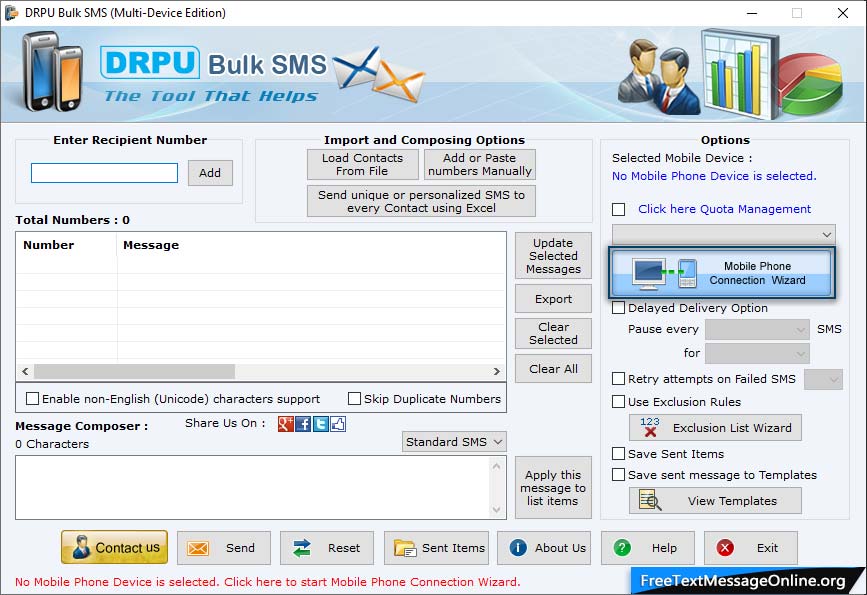Click the thumbs-up like icon

tap(338, 424)
